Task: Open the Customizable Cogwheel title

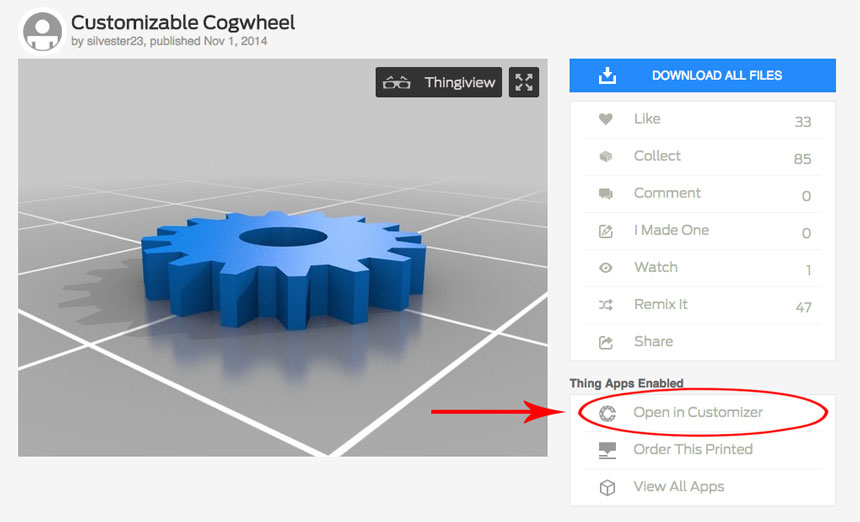Action: click(183, 21)
